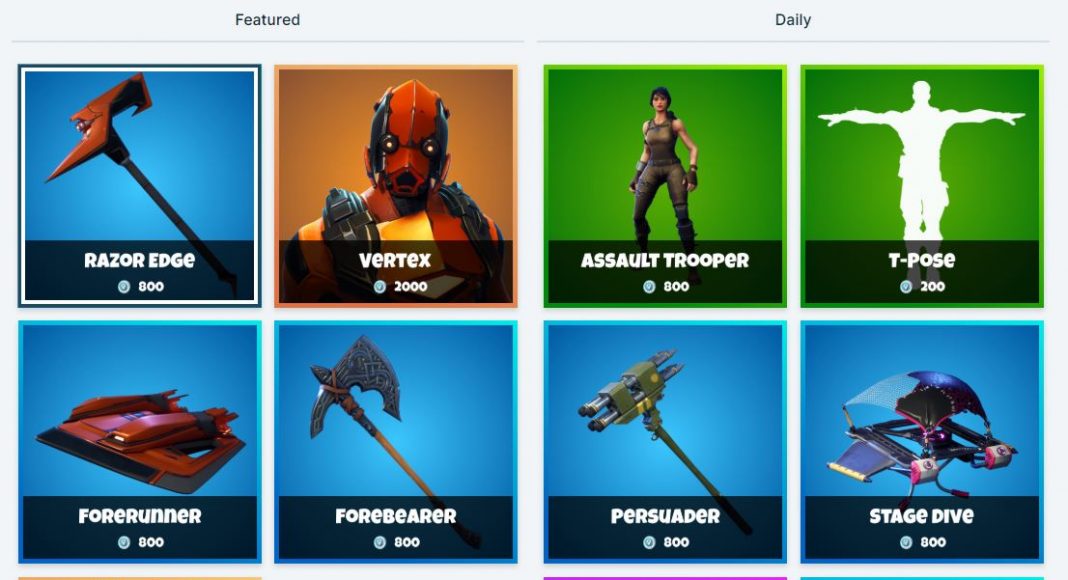Screen dimensions: 1068x580
Task: Click the V-Bucks icon under Persuader
Action: click(649, 543)
